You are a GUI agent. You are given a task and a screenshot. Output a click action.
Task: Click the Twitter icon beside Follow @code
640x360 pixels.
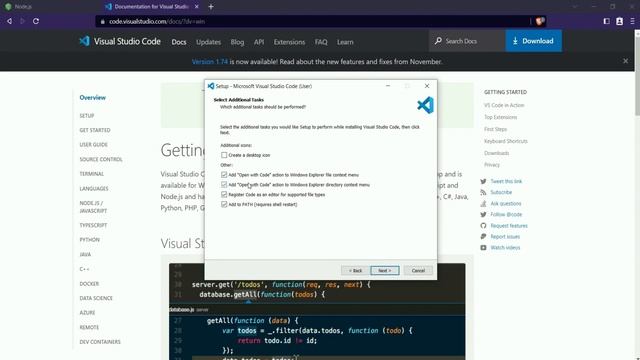point(483,214)
